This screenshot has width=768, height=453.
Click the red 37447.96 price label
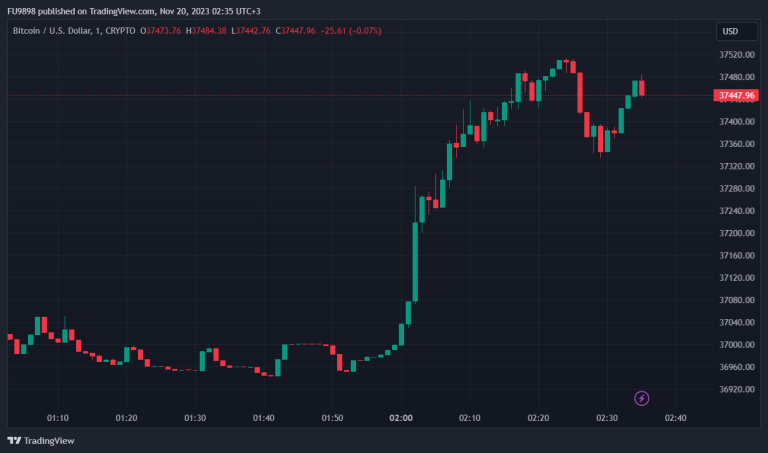tap(735, 95)
